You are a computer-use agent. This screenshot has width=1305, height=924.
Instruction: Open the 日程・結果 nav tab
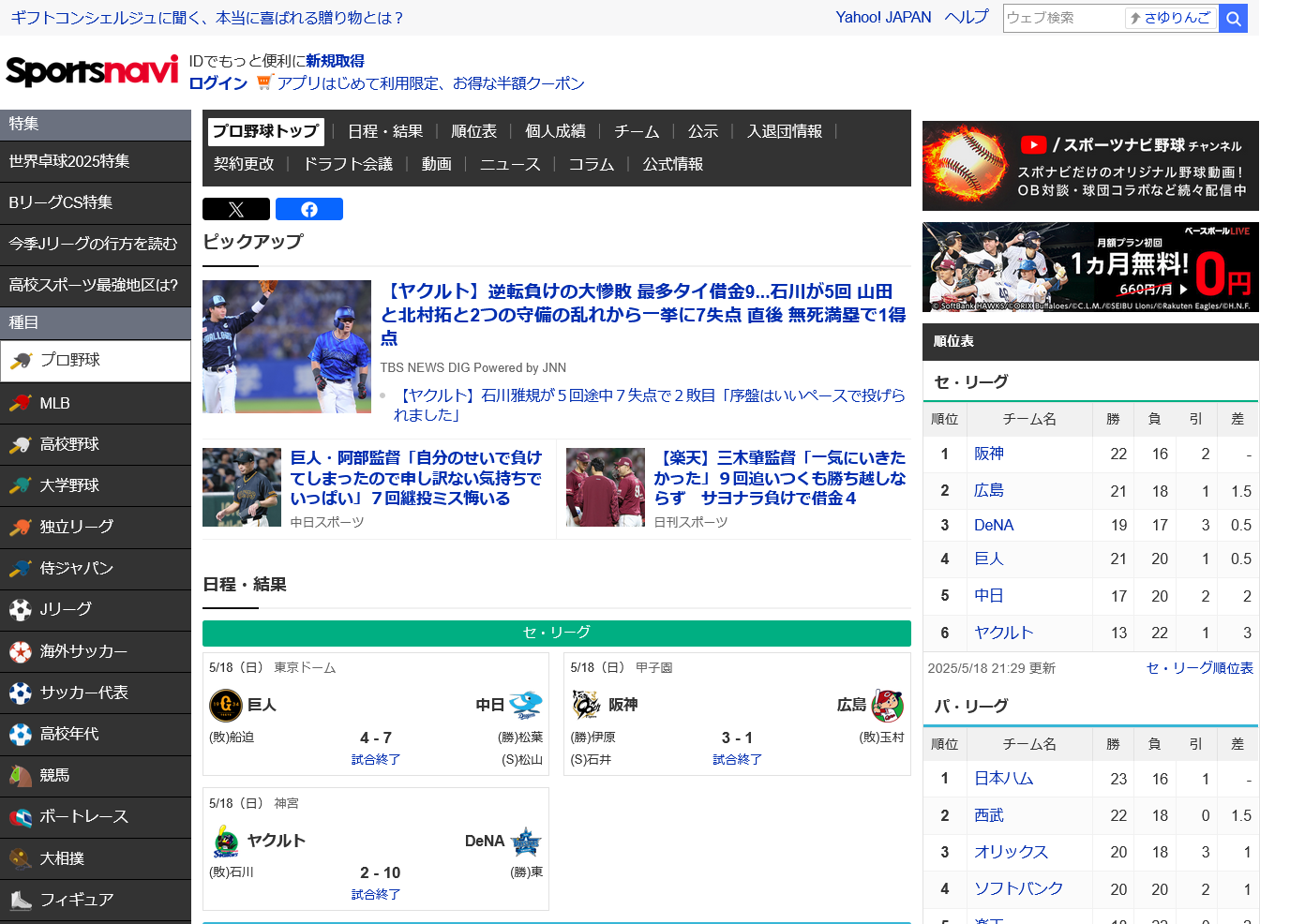(385, 131)
